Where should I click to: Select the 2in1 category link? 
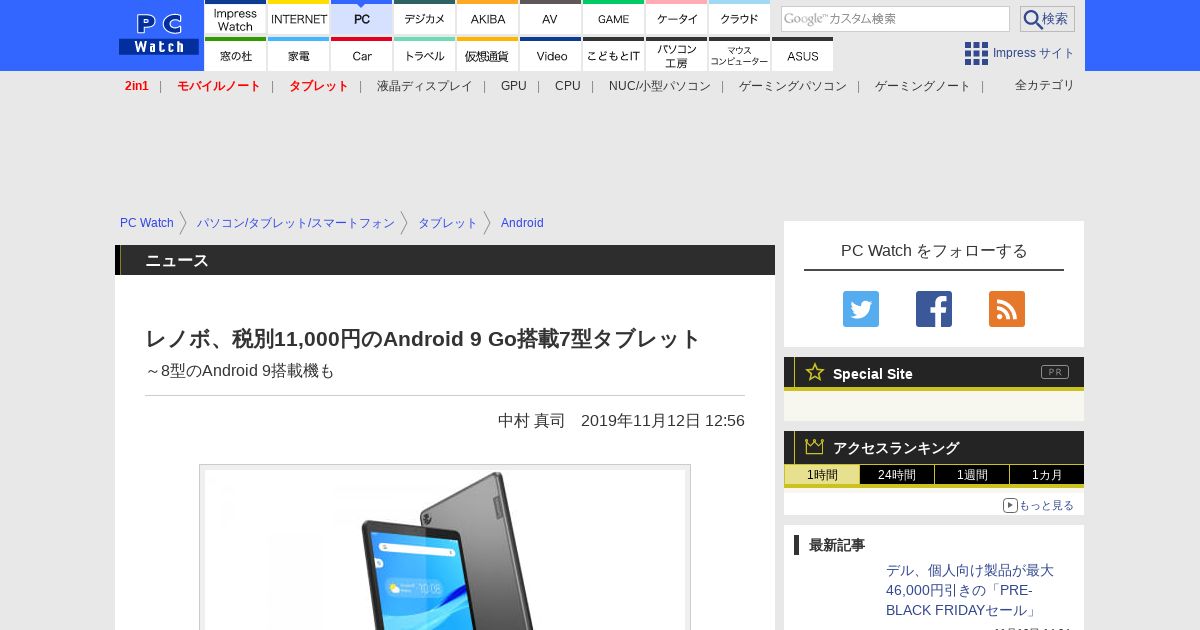click(137, 86)
